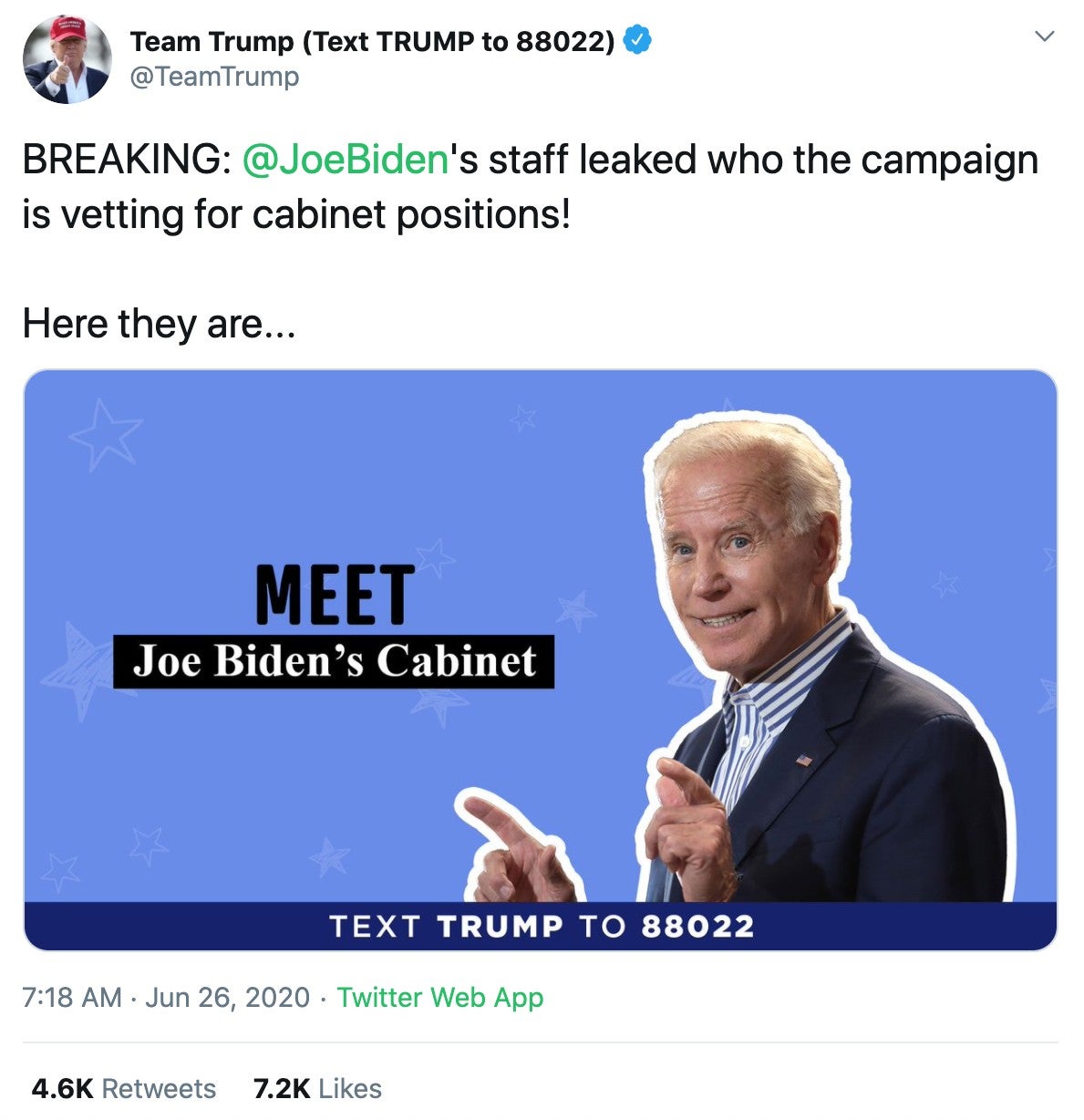The height and width of the screenshot is (1120, 1084).
Task: Open the Team Trump display name
Action: coord(373,41)
